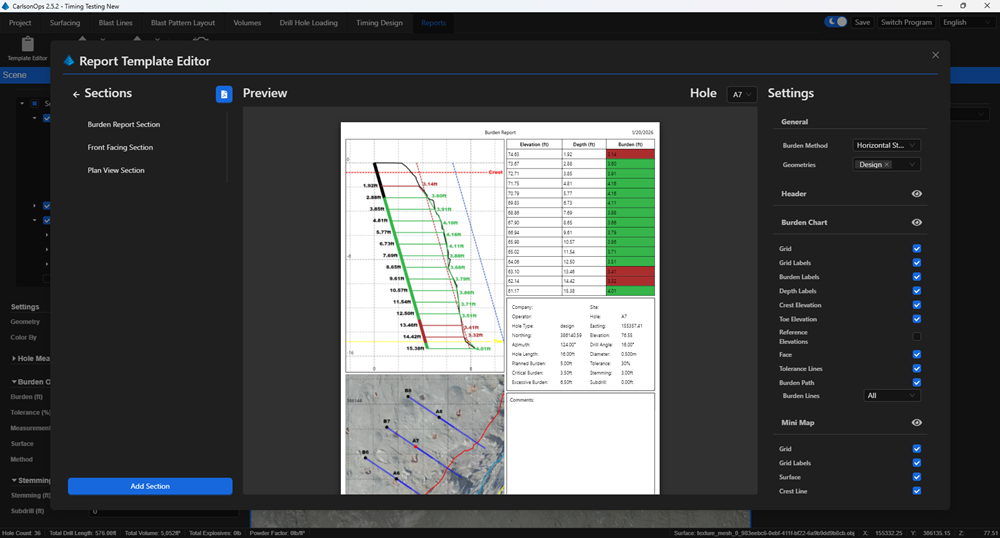Screen dimensions: 1000x538
Task: Click the CarlsonOps logo in dialog title
Action: click(x=69, y=61)
